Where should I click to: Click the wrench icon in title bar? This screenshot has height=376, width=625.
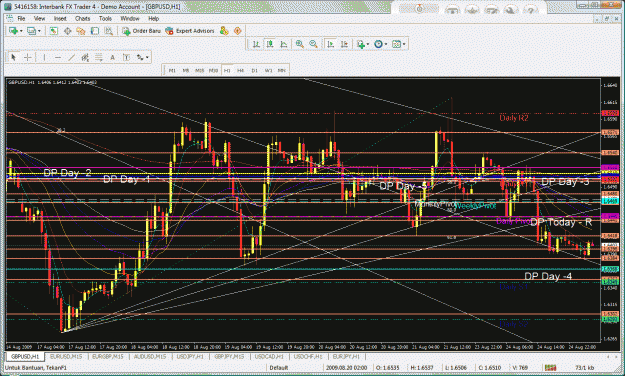510,10
